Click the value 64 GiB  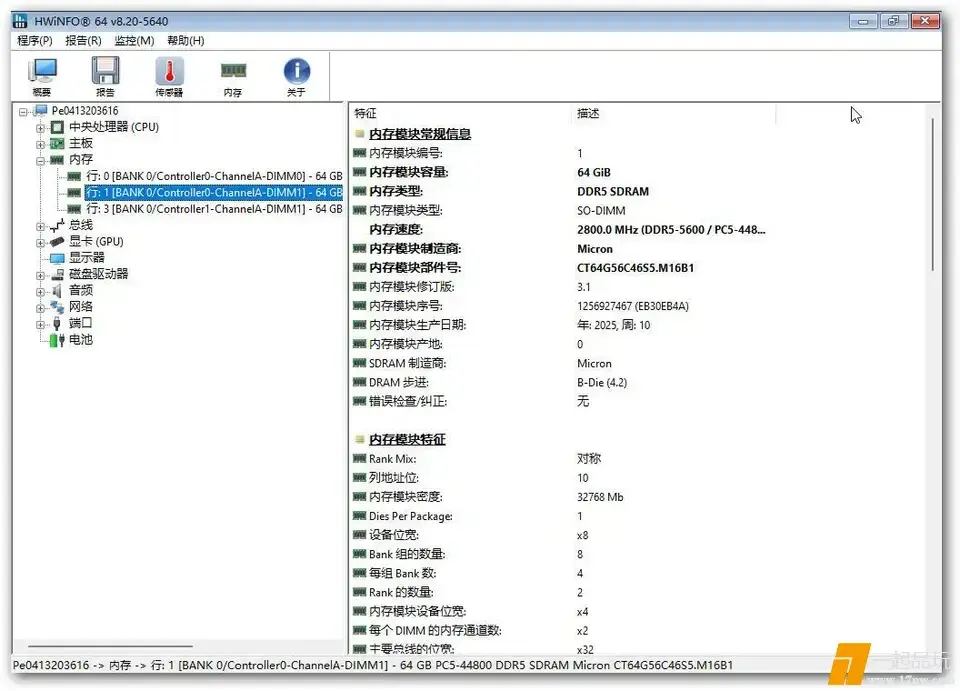(x=593, y=173)
